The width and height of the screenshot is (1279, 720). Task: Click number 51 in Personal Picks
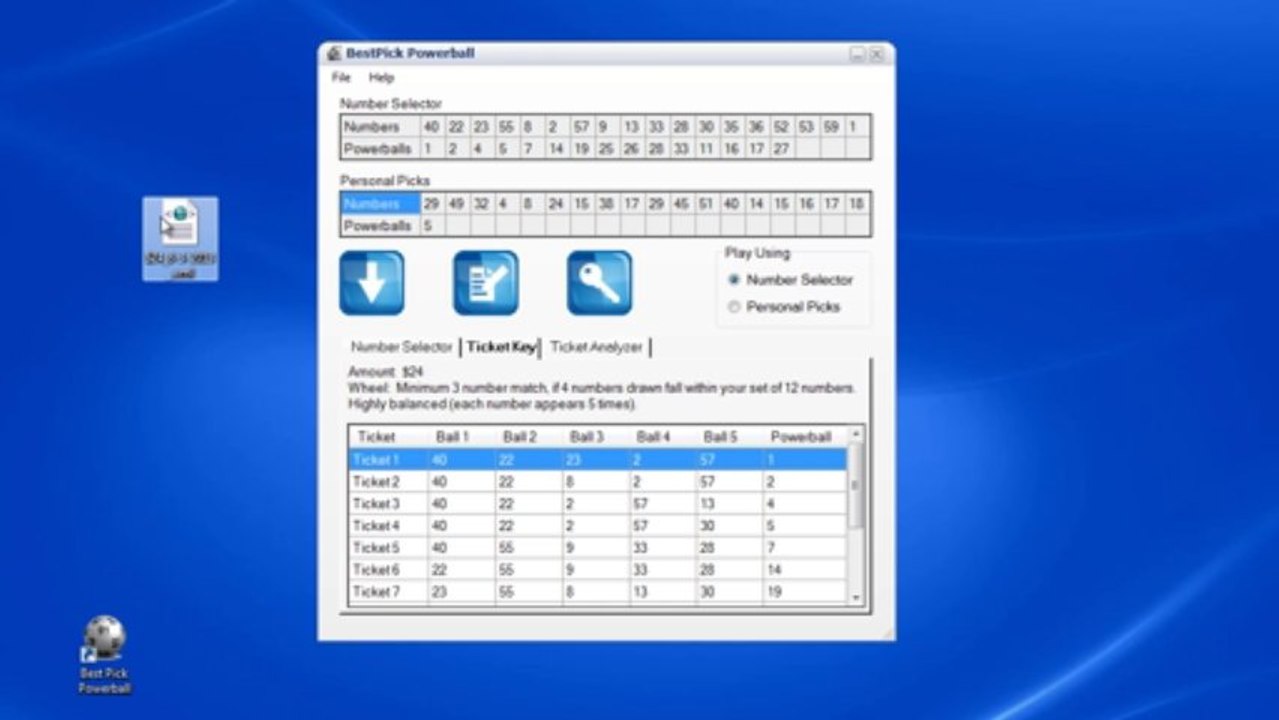(706, 204)
